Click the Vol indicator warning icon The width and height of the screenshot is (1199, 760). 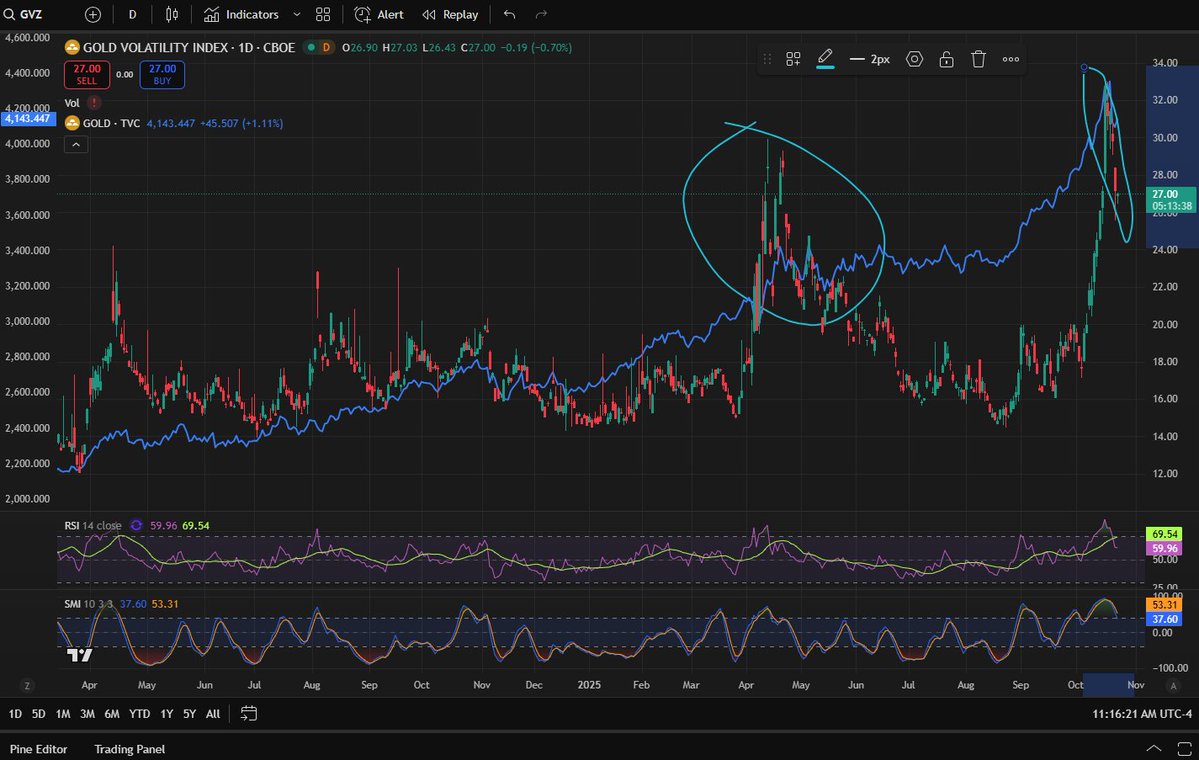(x=93, y=102)
